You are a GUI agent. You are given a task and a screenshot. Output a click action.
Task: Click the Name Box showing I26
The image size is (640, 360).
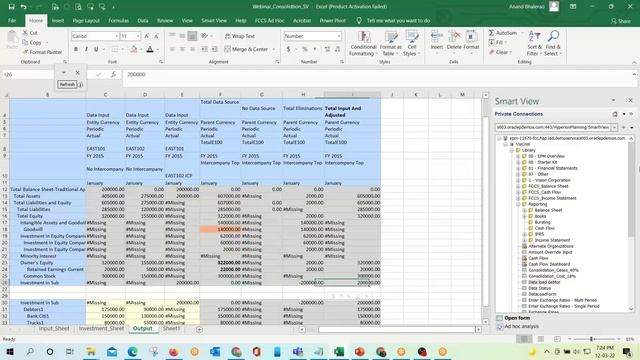point(28,75)
